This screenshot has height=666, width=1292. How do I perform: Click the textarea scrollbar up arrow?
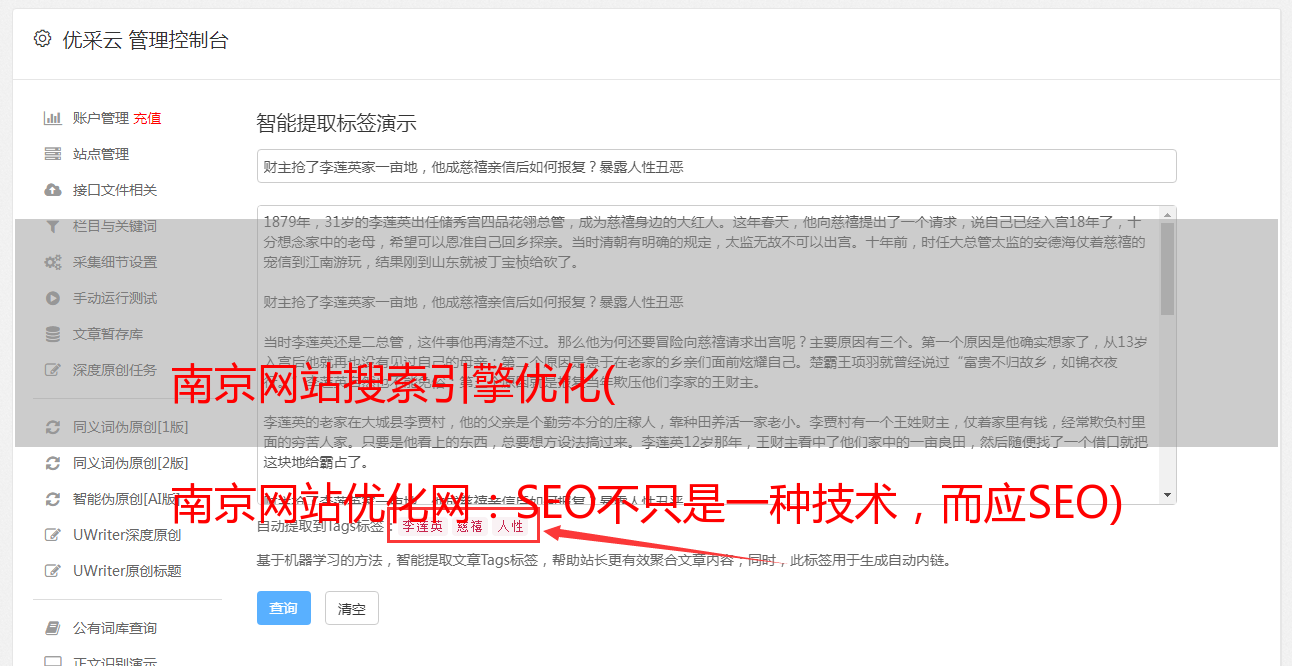(1167, 215)
